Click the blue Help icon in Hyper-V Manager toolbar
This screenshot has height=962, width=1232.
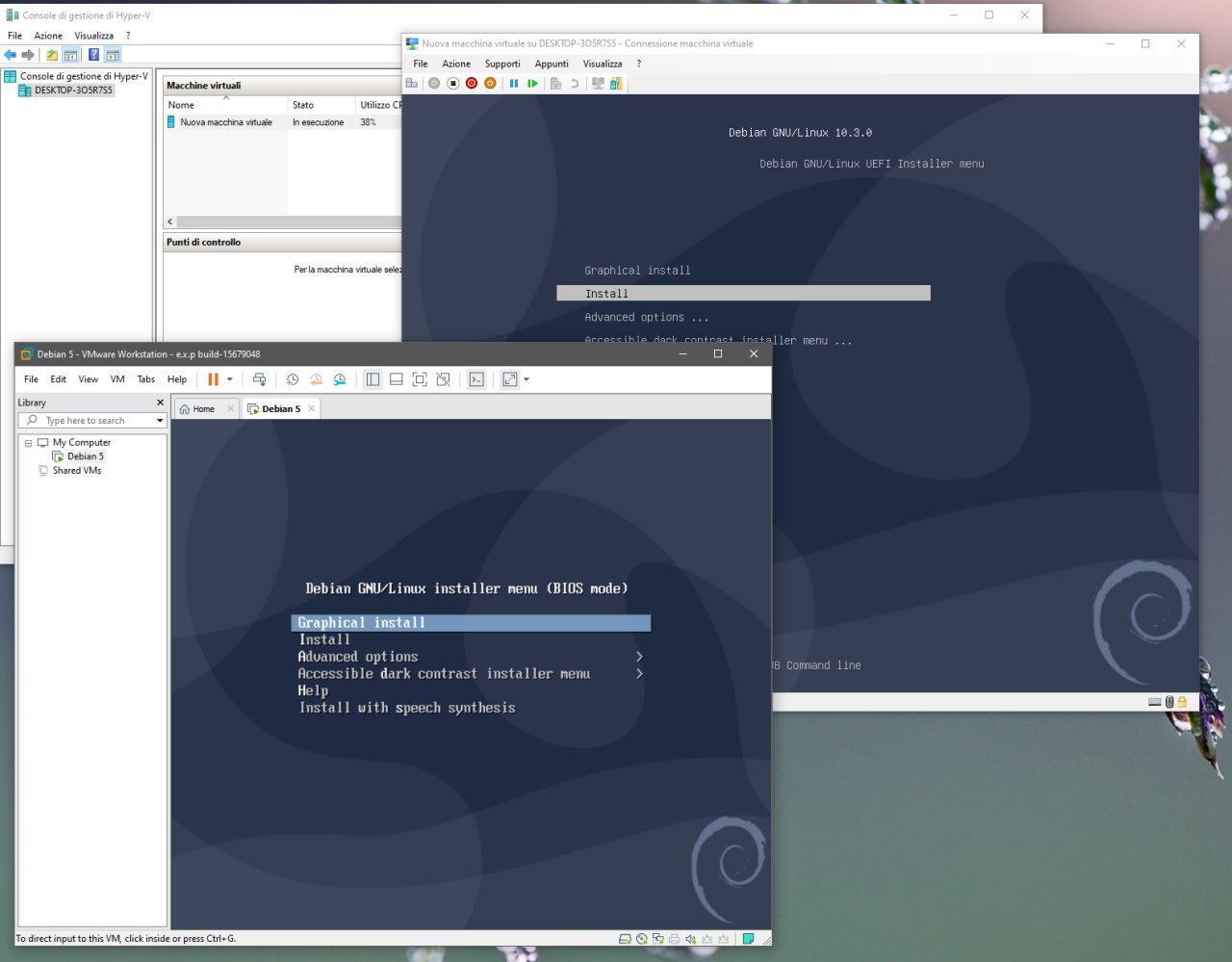[x=93, y=55]
